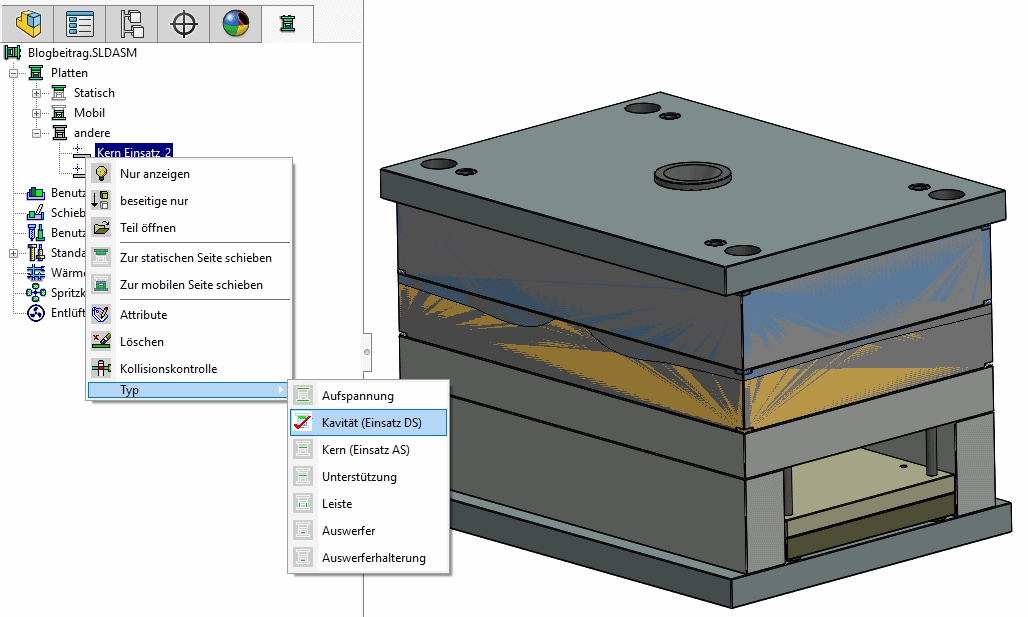Click the beseitige nur arrow icon
Image resolution: width=1028 pixels, height=617 pixels.
coord(101,201)
